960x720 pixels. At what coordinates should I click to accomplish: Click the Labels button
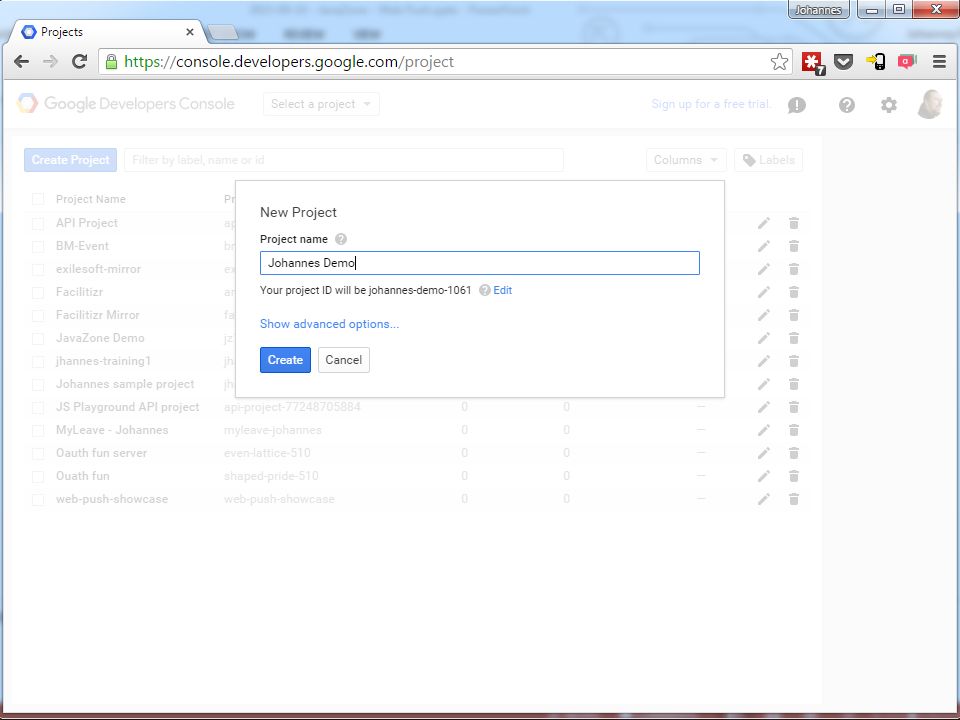(768, 160)
